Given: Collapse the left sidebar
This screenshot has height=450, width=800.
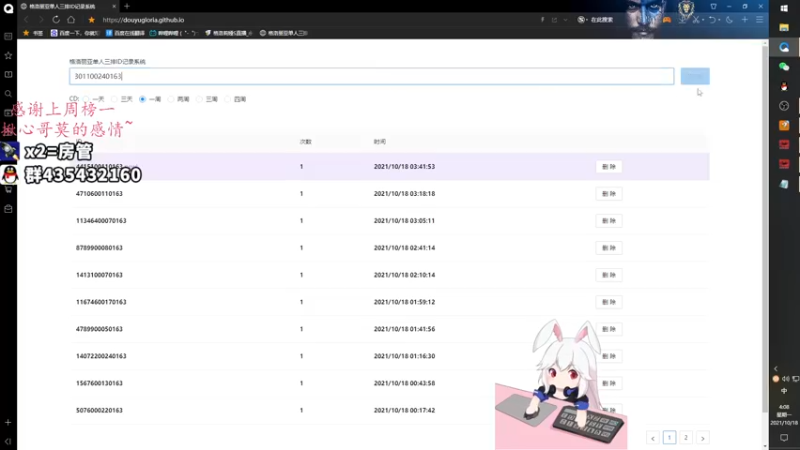Looking at the screenshot, I should pos(8,441).
